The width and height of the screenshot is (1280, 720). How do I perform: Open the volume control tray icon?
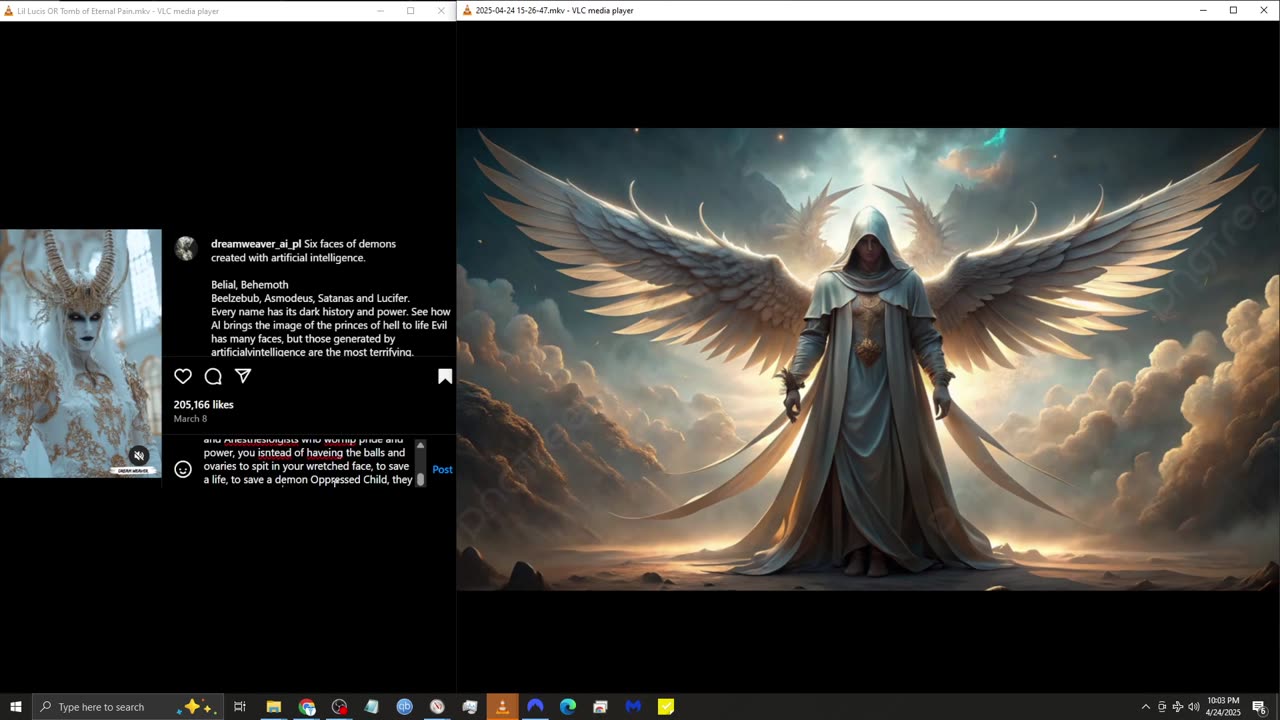[x=1194, y=707]
